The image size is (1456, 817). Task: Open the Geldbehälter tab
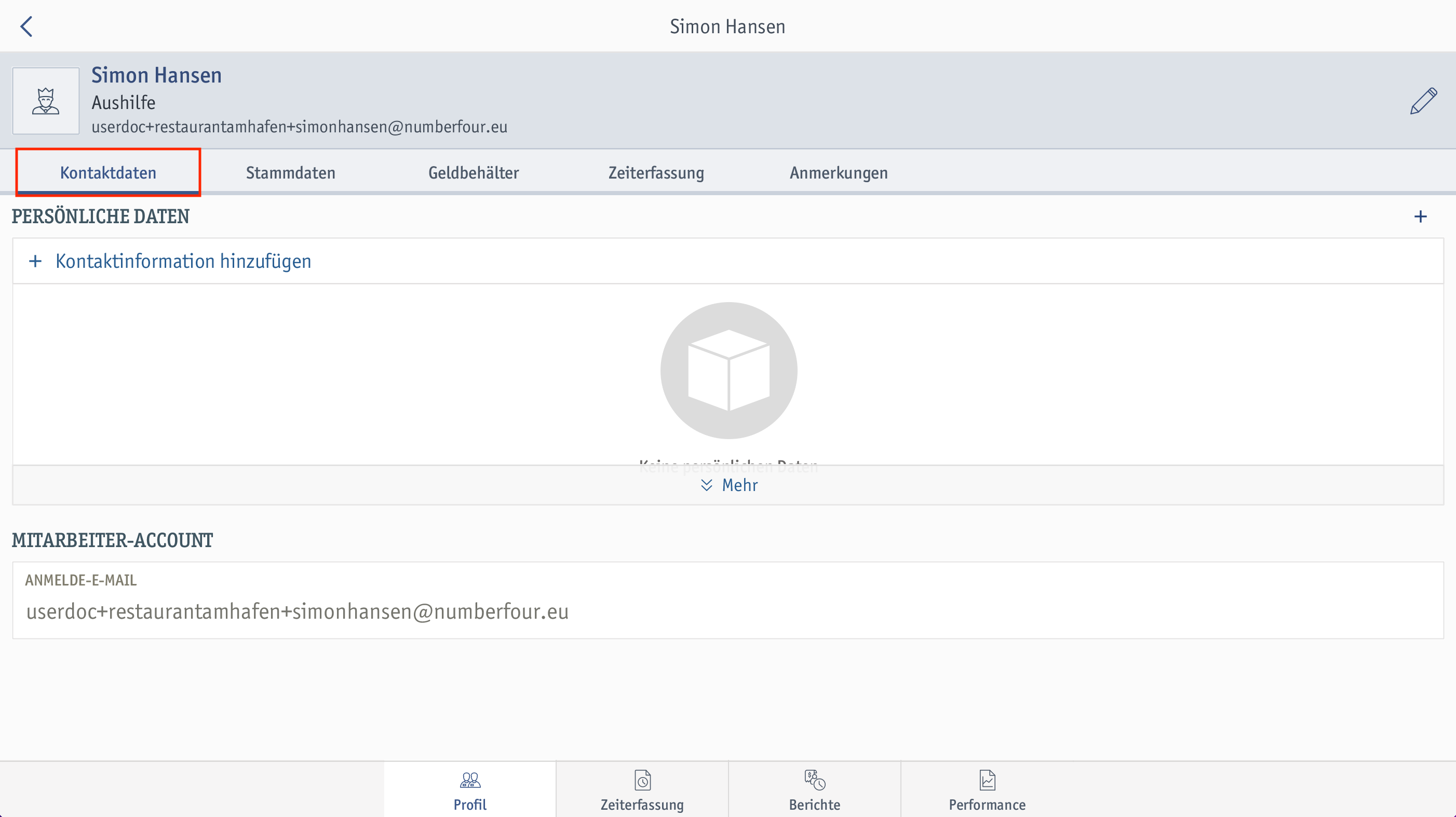coord(473,172)
